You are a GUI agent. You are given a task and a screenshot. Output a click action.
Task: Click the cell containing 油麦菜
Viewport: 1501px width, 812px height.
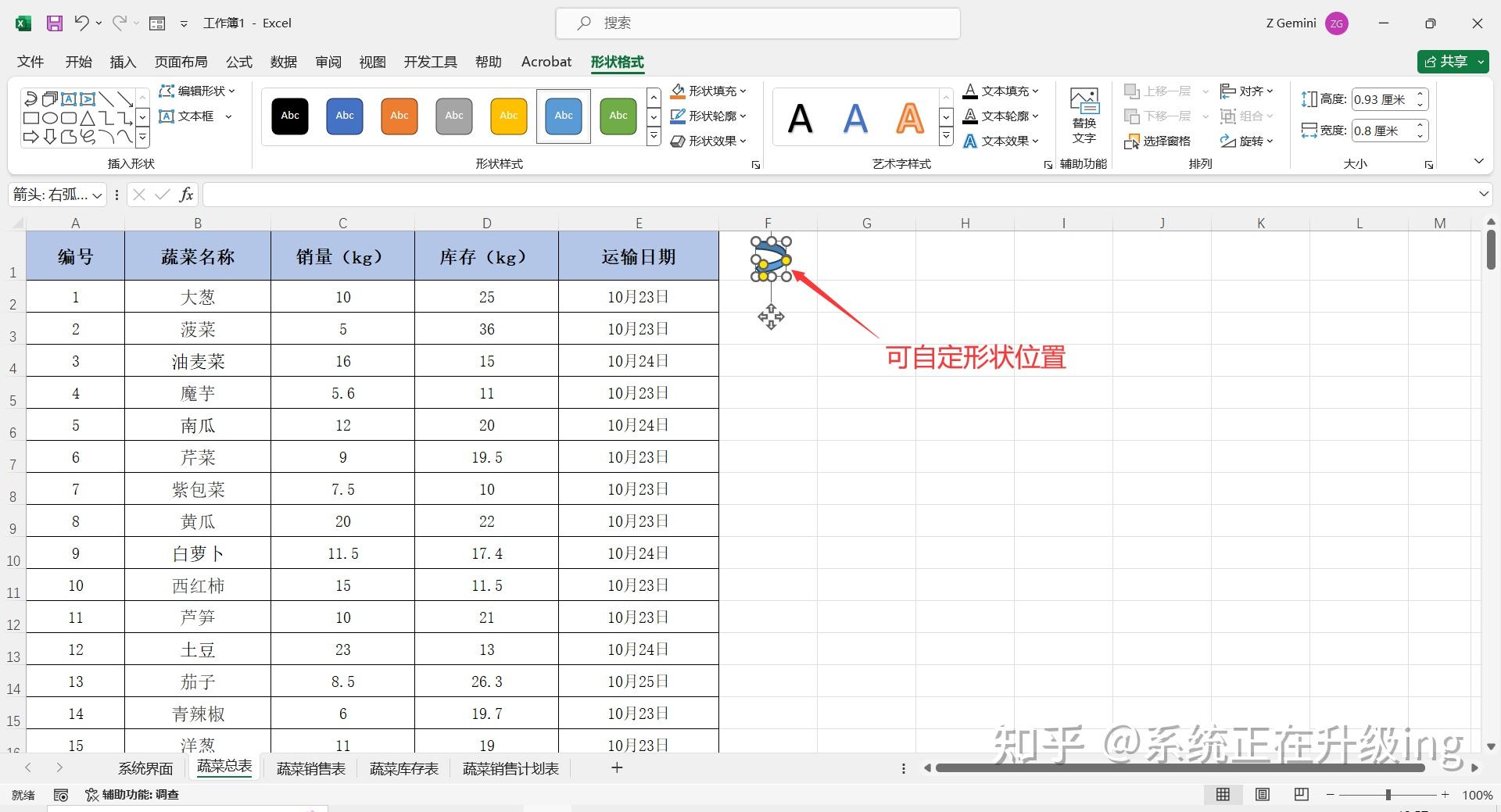(198, 361)
